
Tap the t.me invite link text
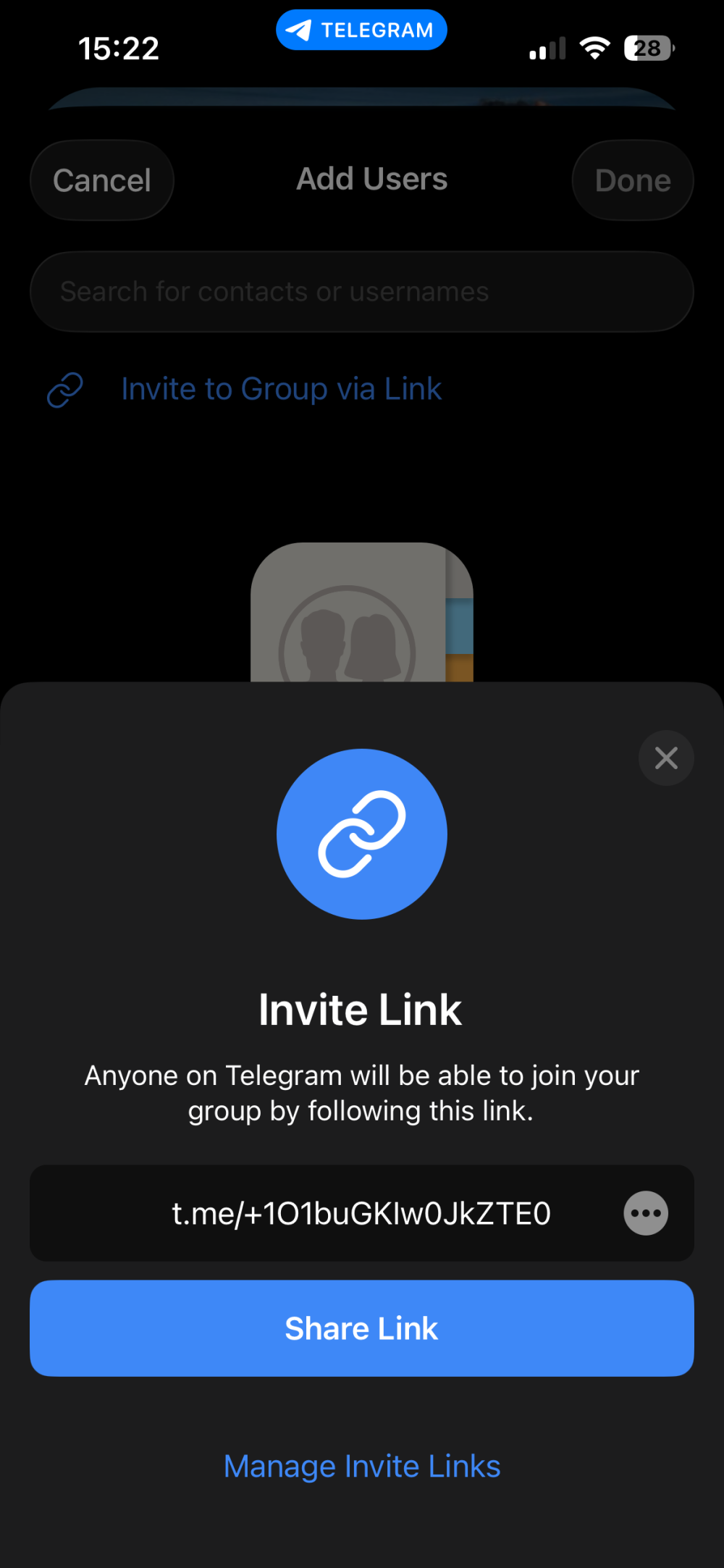(x=361, y=1213)
